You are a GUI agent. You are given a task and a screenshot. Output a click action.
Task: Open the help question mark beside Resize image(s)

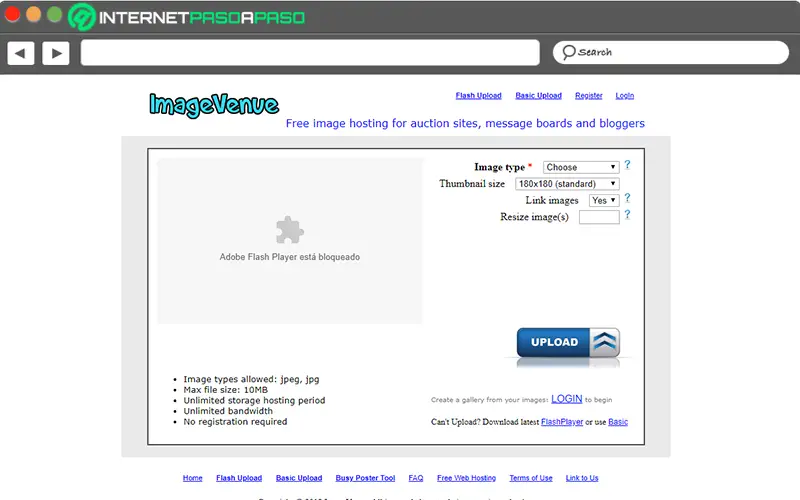coord(628,215)
